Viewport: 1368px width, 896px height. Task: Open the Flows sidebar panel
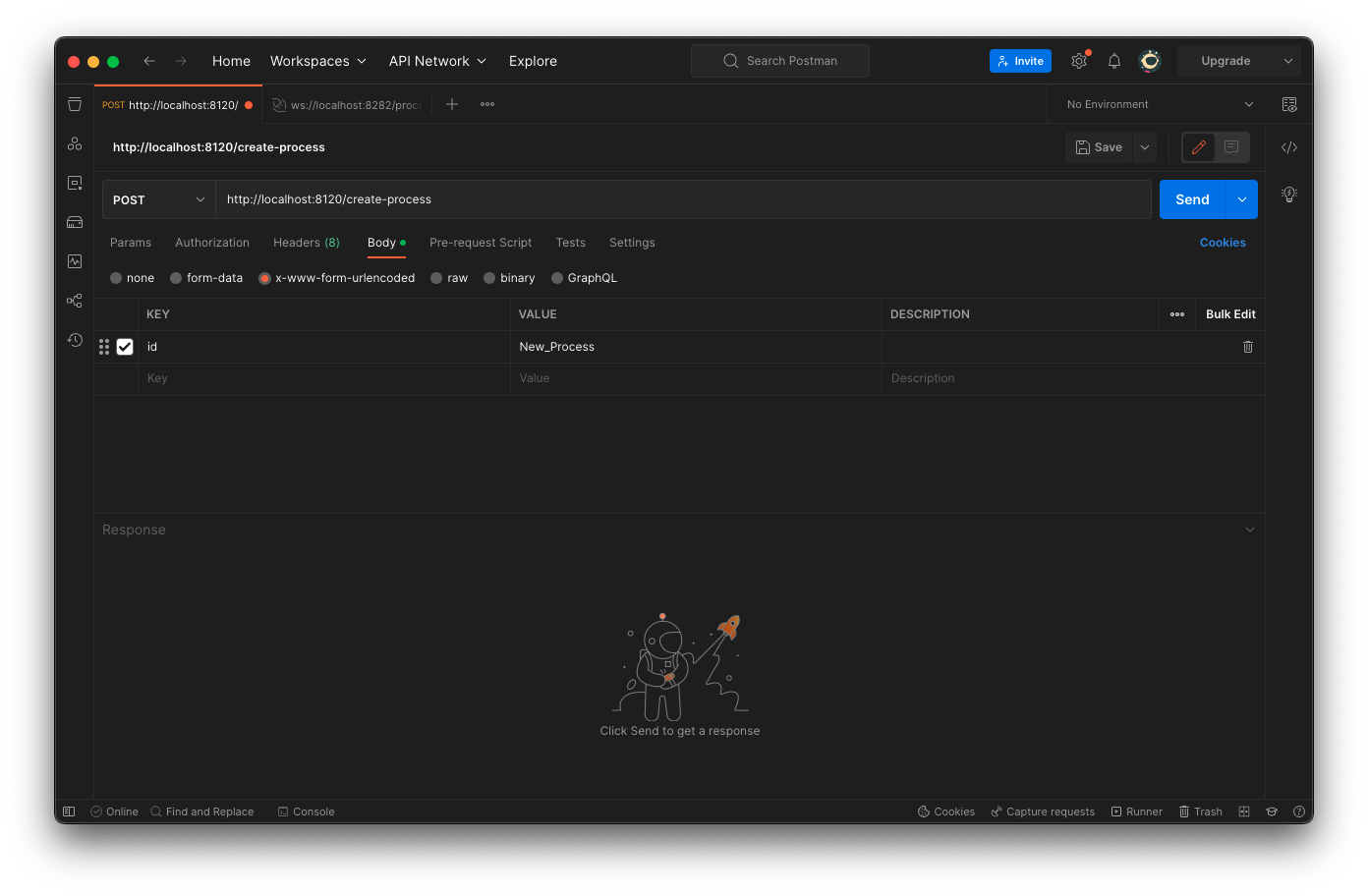click(74, 301)
